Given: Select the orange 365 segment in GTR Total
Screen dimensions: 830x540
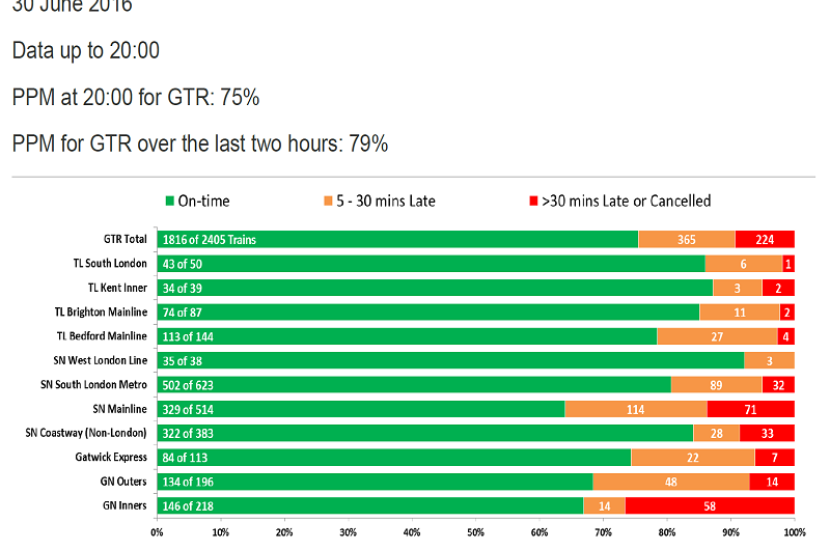Looking at the screenshot, I should click(x=686, y=239).
